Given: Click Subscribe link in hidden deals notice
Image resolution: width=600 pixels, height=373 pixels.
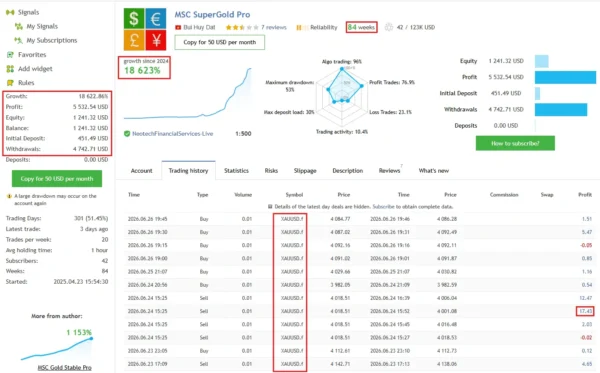Looking at the screenshot, I should click(383, 207).
